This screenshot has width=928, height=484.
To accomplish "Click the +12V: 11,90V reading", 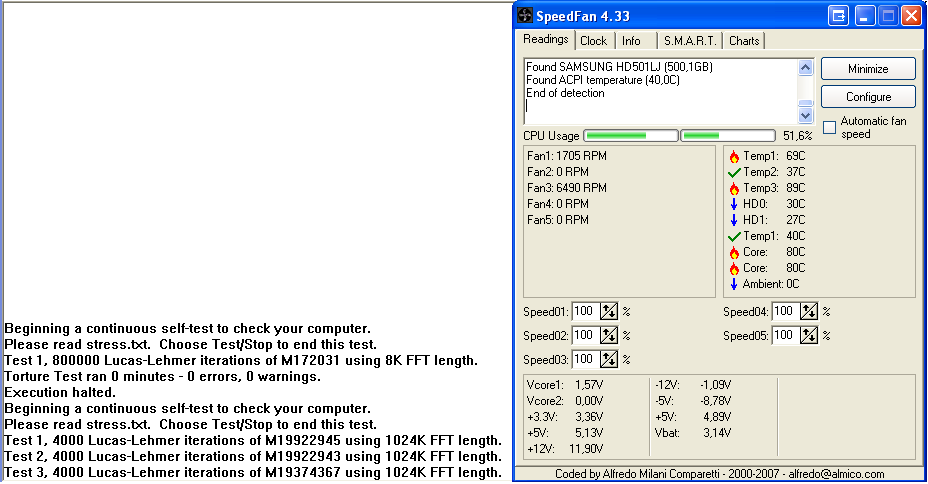I will pyautogui.click(x=565, y=449).
